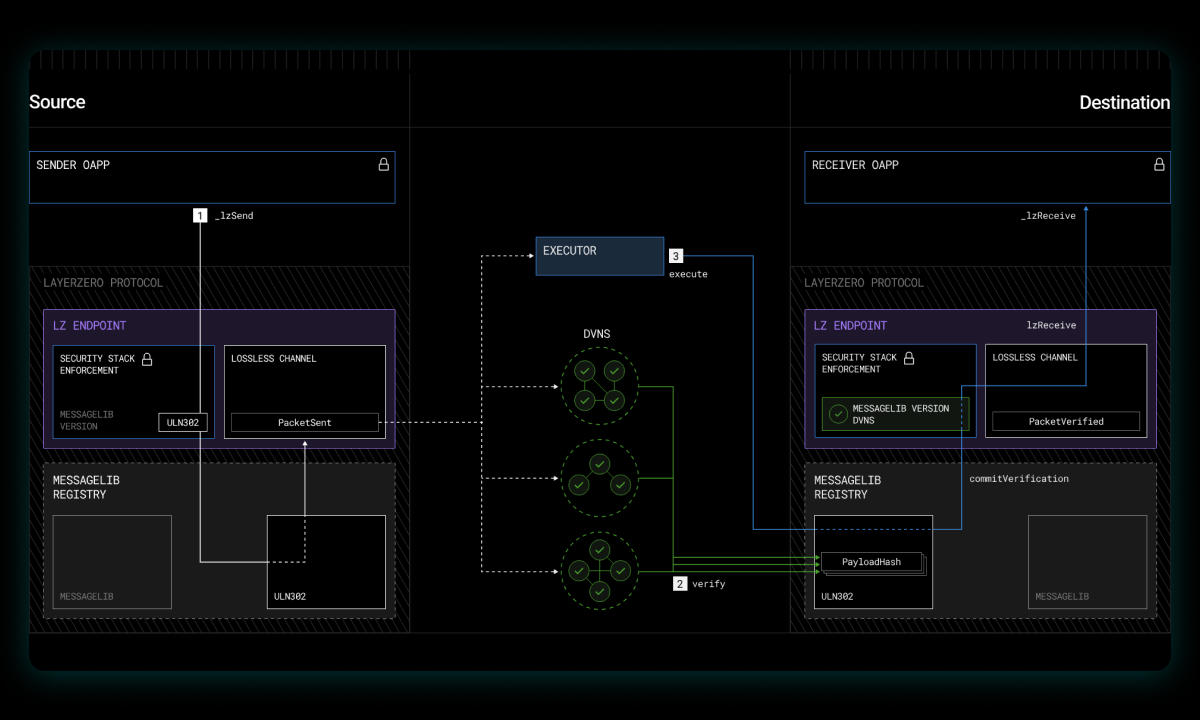Click lock icon beside Destination Security Stack Enforcement
The height and width of the screenshot is (720, 1200).
[909, 358]
